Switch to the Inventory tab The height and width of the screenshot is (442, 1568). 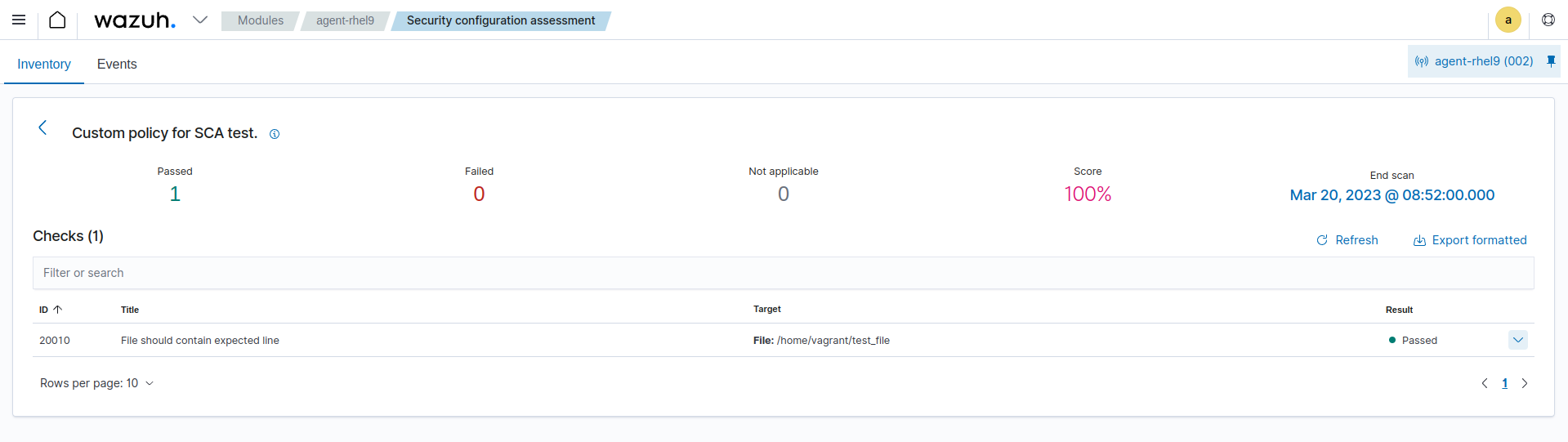(44, 64)
